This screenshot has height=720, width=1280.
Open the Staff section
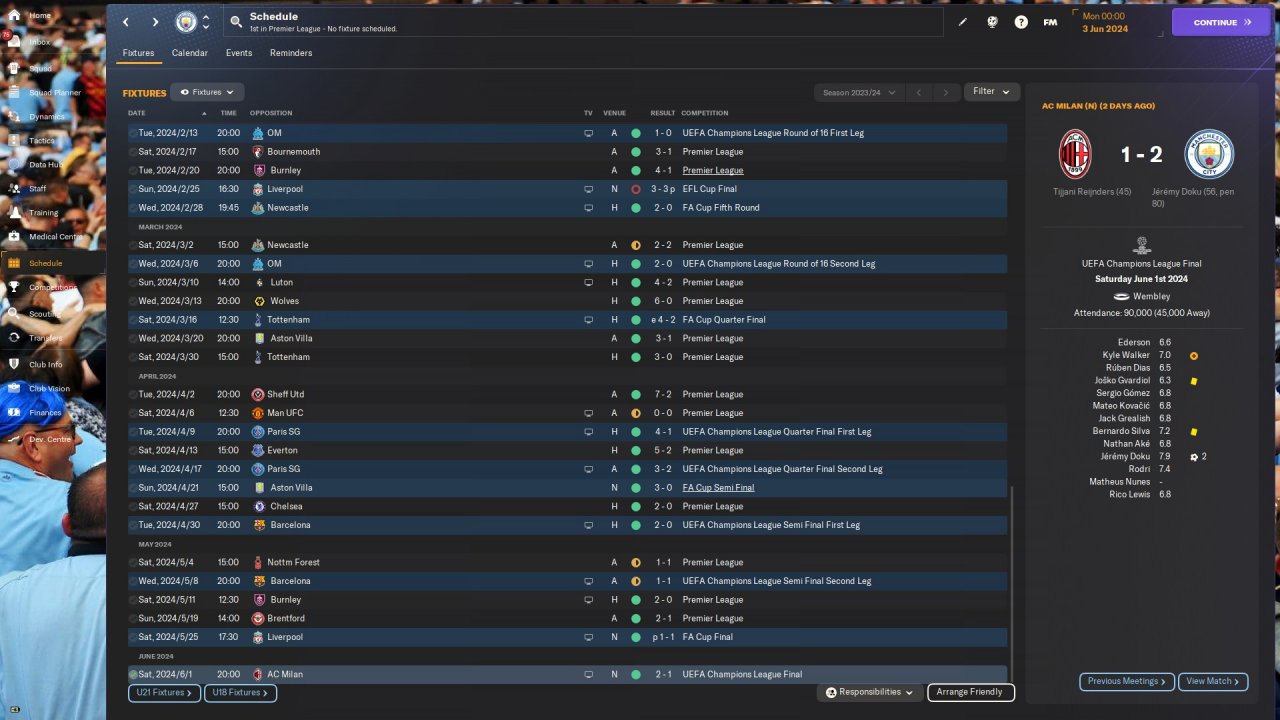38,189
